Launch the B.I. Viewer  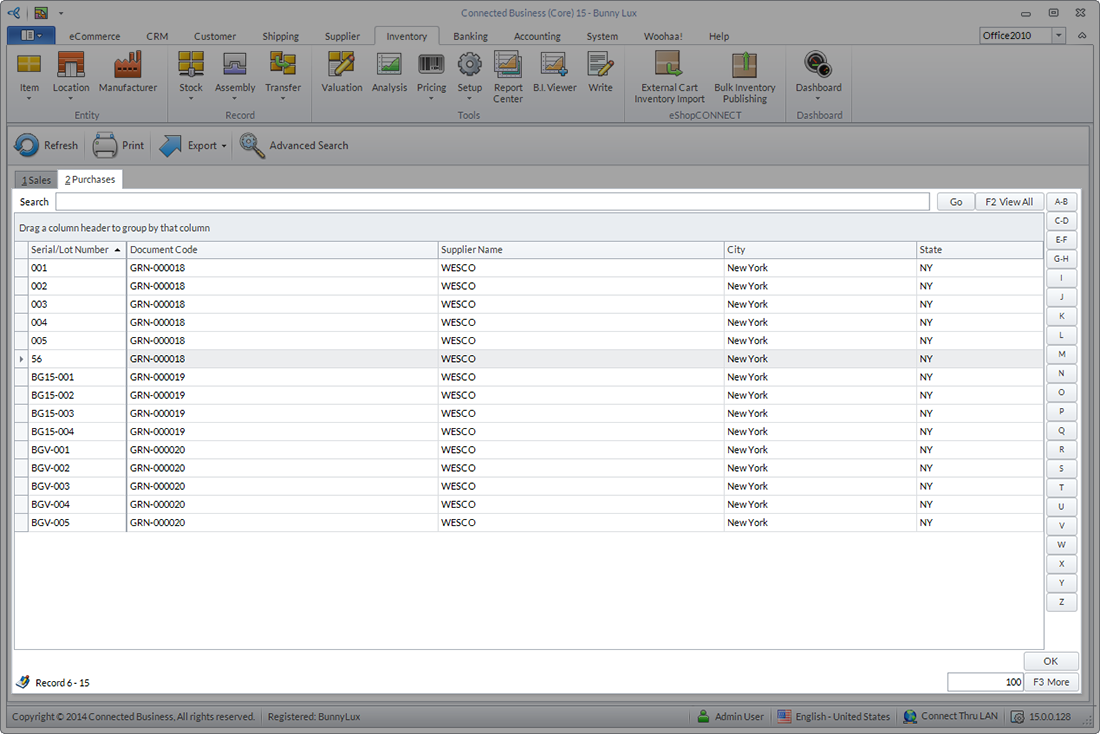(x=554, y=72)
